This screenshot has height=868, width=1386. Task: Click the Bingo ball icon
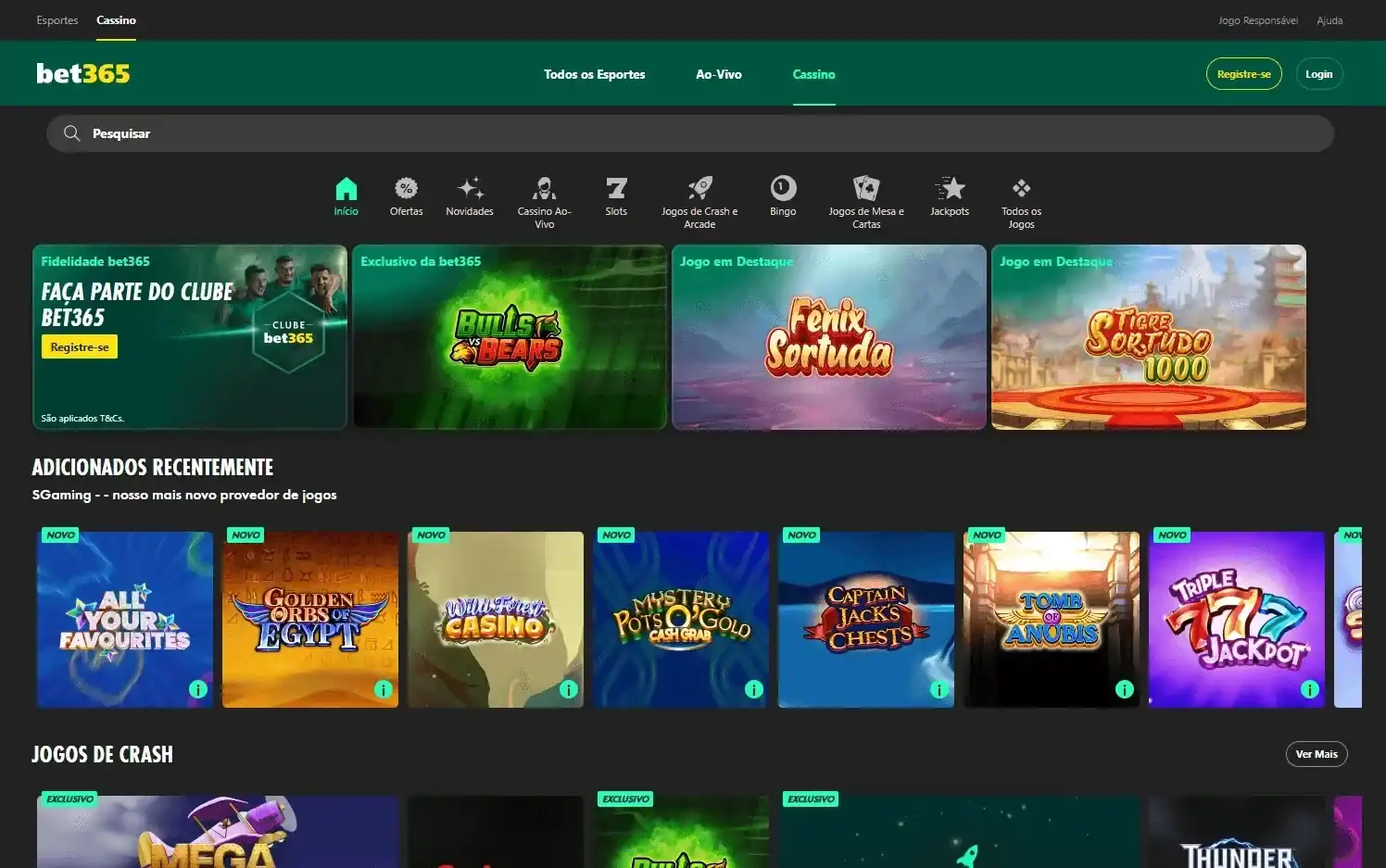pos(783,190)
